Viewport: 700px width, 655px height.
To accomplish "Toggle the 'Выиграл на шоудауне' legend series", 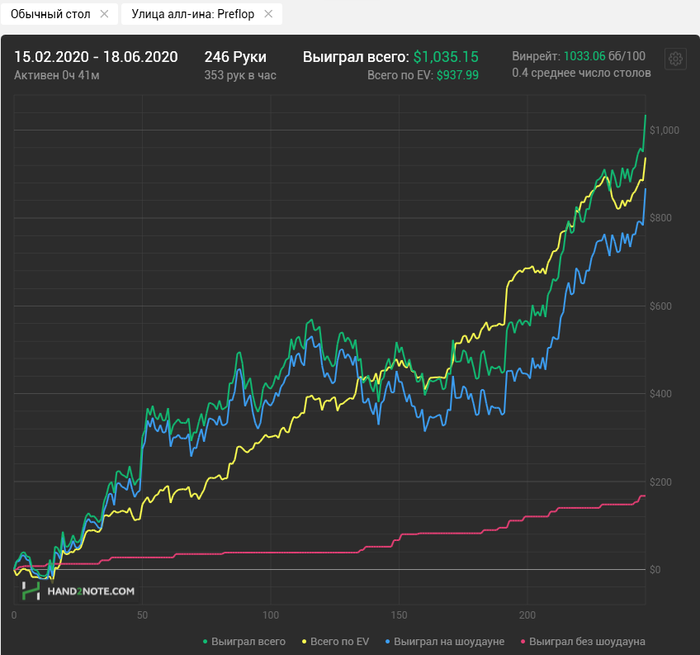I will coord(445,642).
